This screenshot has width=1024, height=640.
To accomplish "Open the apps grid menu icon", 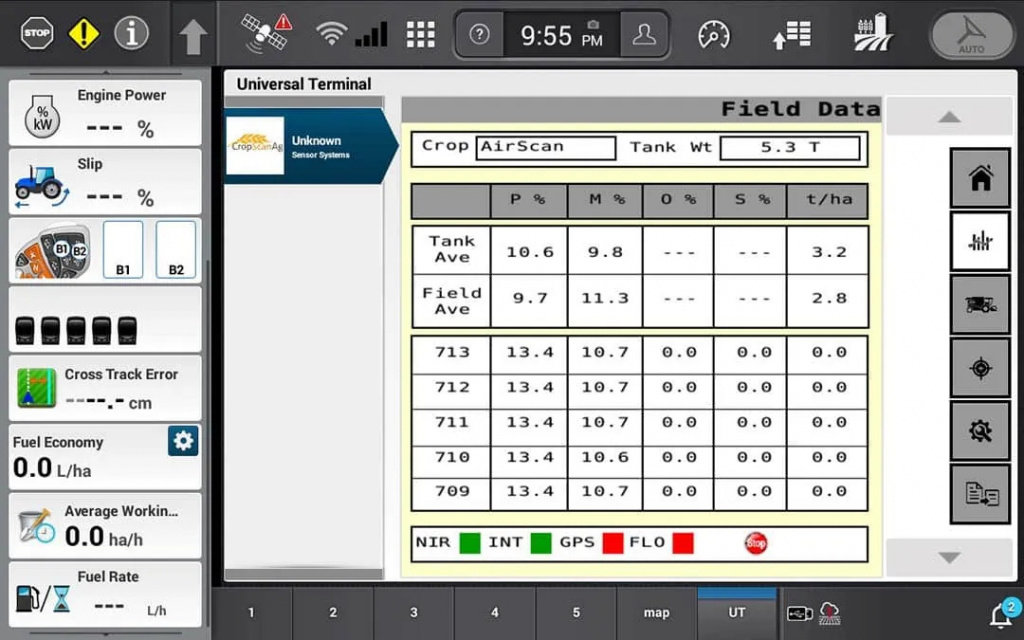I will tap(421, 34).
